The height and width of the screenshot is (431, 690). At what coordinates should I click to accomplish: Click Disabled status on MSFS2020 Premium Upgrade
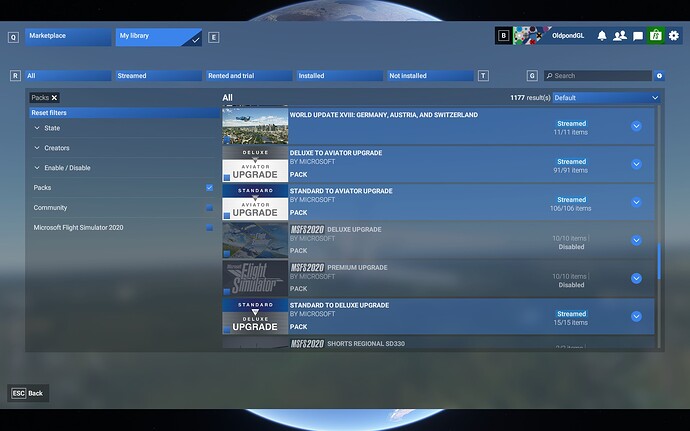pyautogui.click(x=571, y=285)
